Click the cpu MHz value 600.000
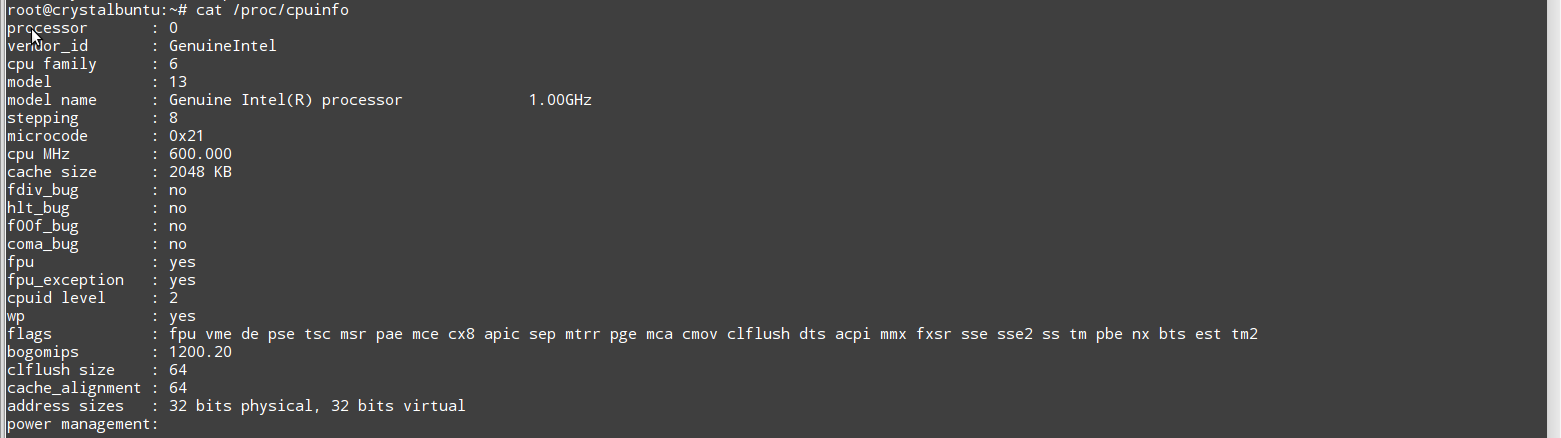 (x=200, y=153)
